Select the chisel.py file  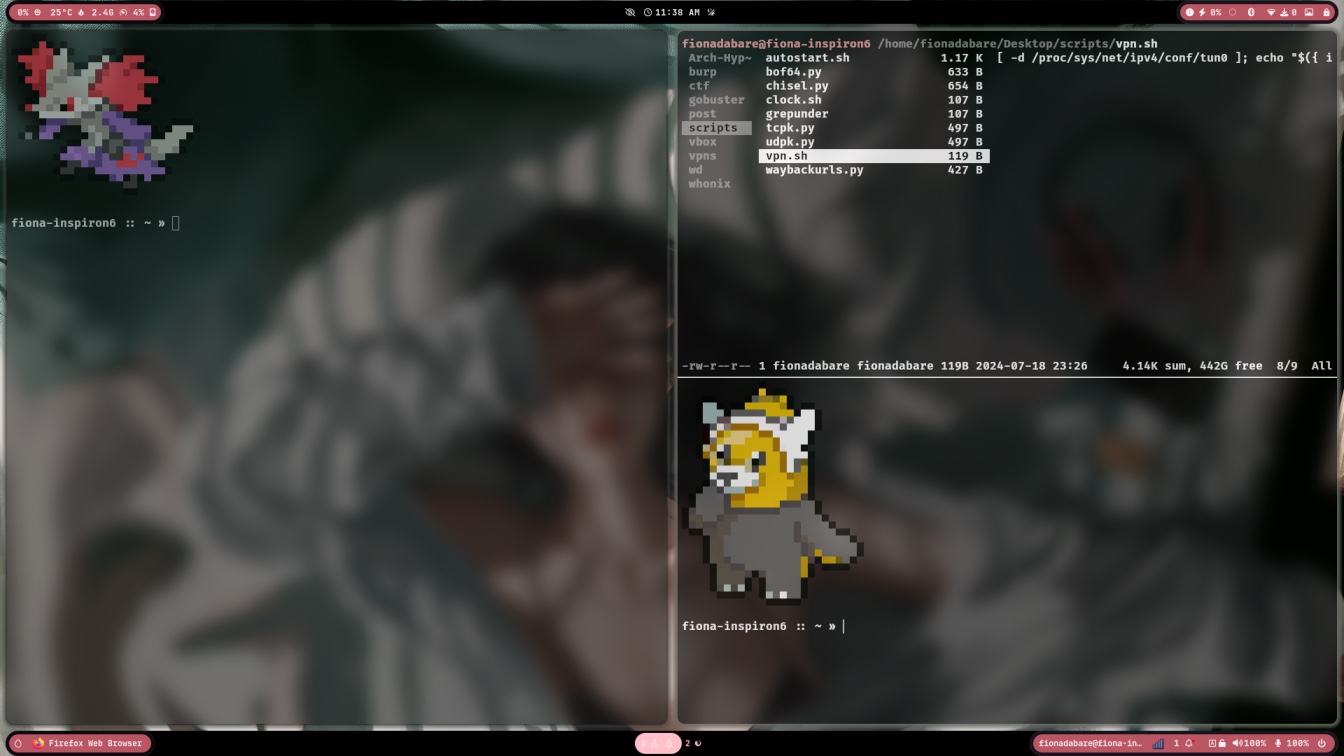point(874,86)
